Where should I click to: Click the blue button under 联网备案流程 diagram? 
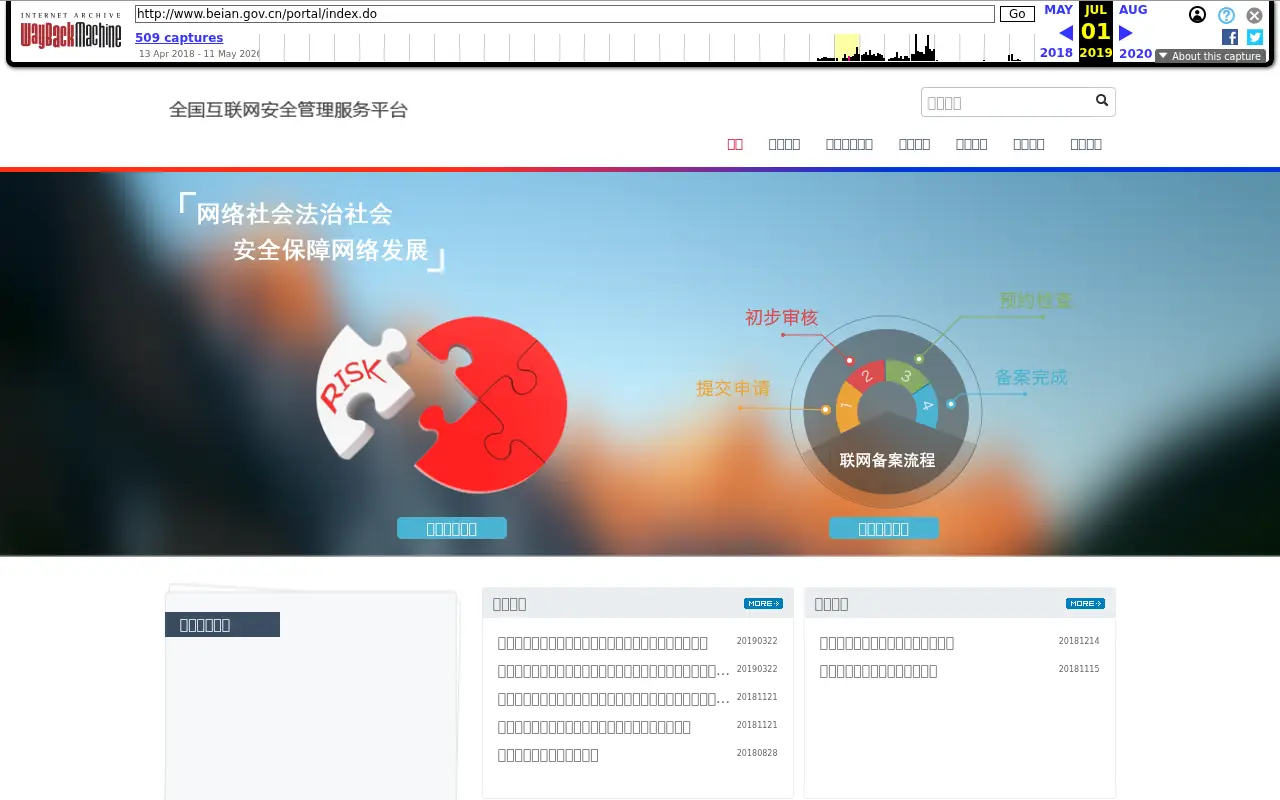(x=884, y=528)
